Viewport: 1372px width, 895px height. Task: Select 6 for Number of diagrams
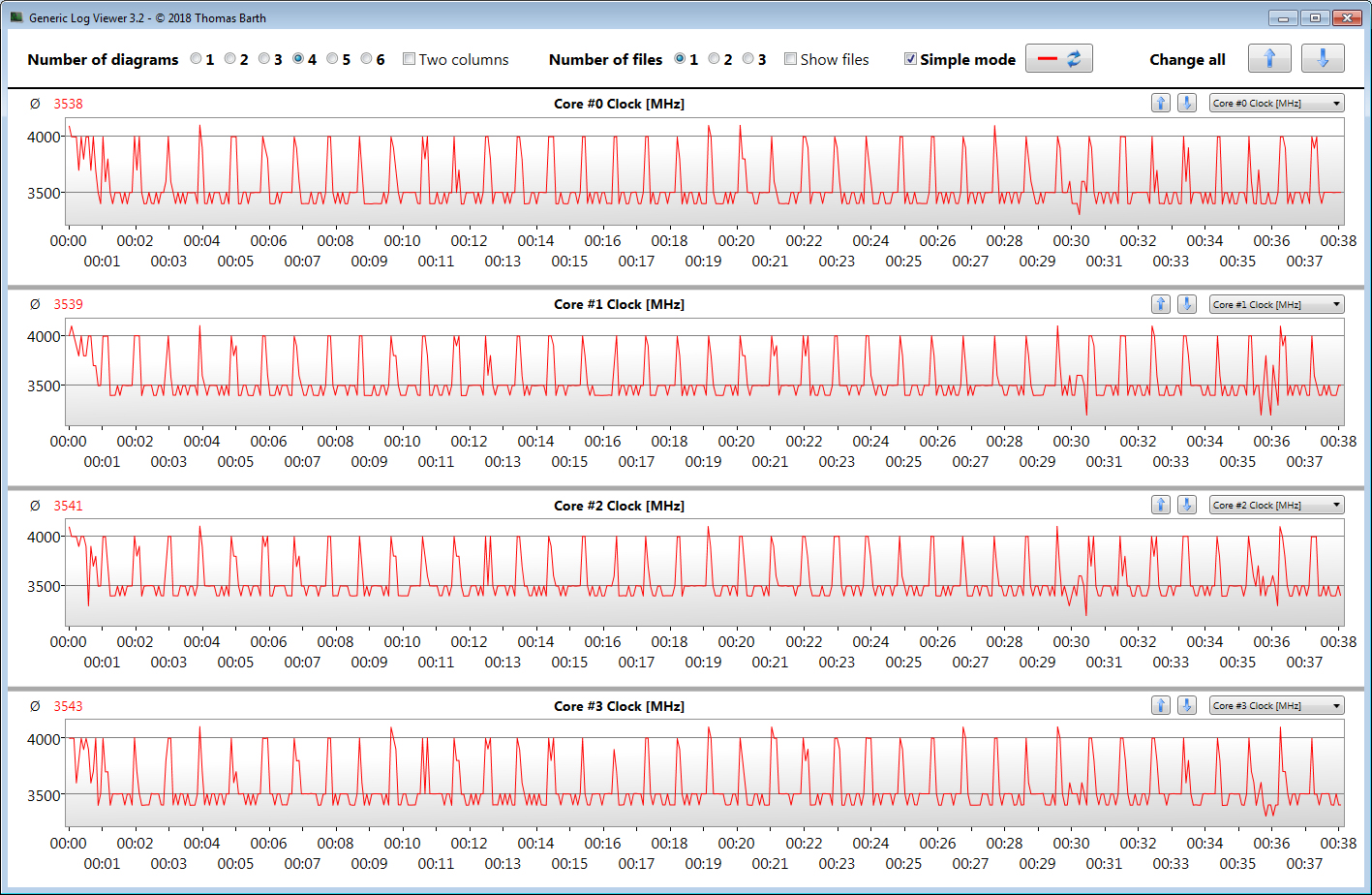[x=367, y=59]
